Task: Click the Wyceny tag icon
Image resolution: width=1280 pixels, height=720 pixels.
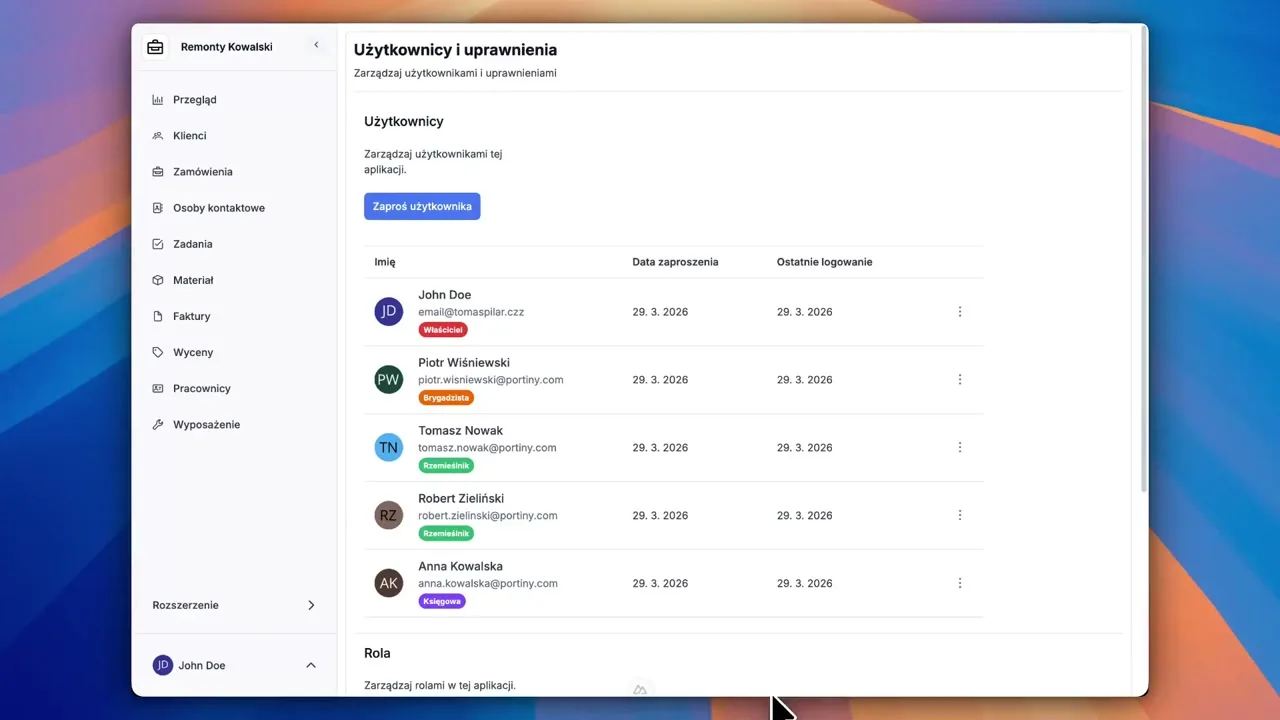Action: pyautogui.click(x=157, y=352)
